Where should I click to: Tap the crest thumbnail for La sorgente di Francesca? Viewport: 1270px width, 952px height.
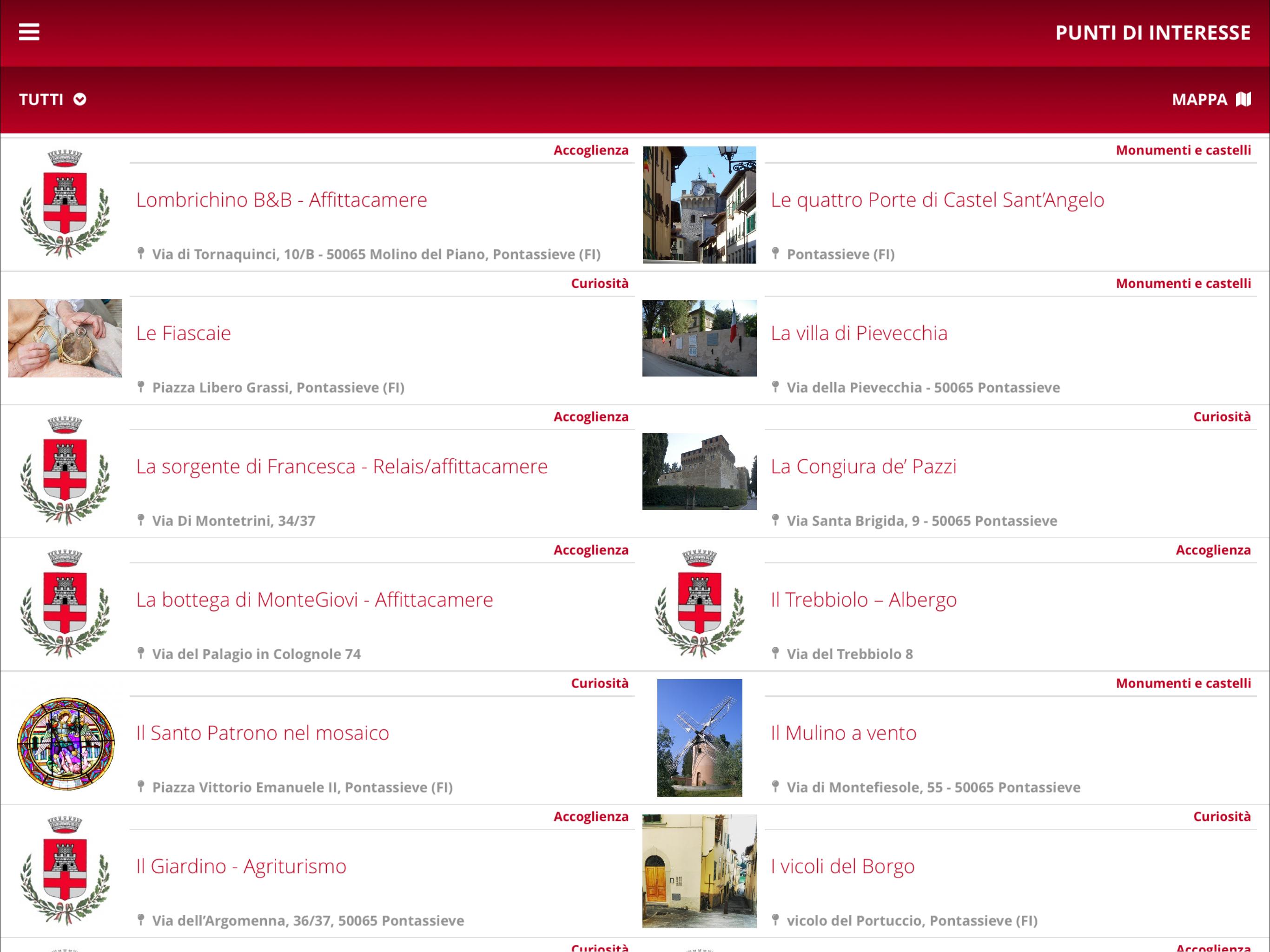point(65,471)
